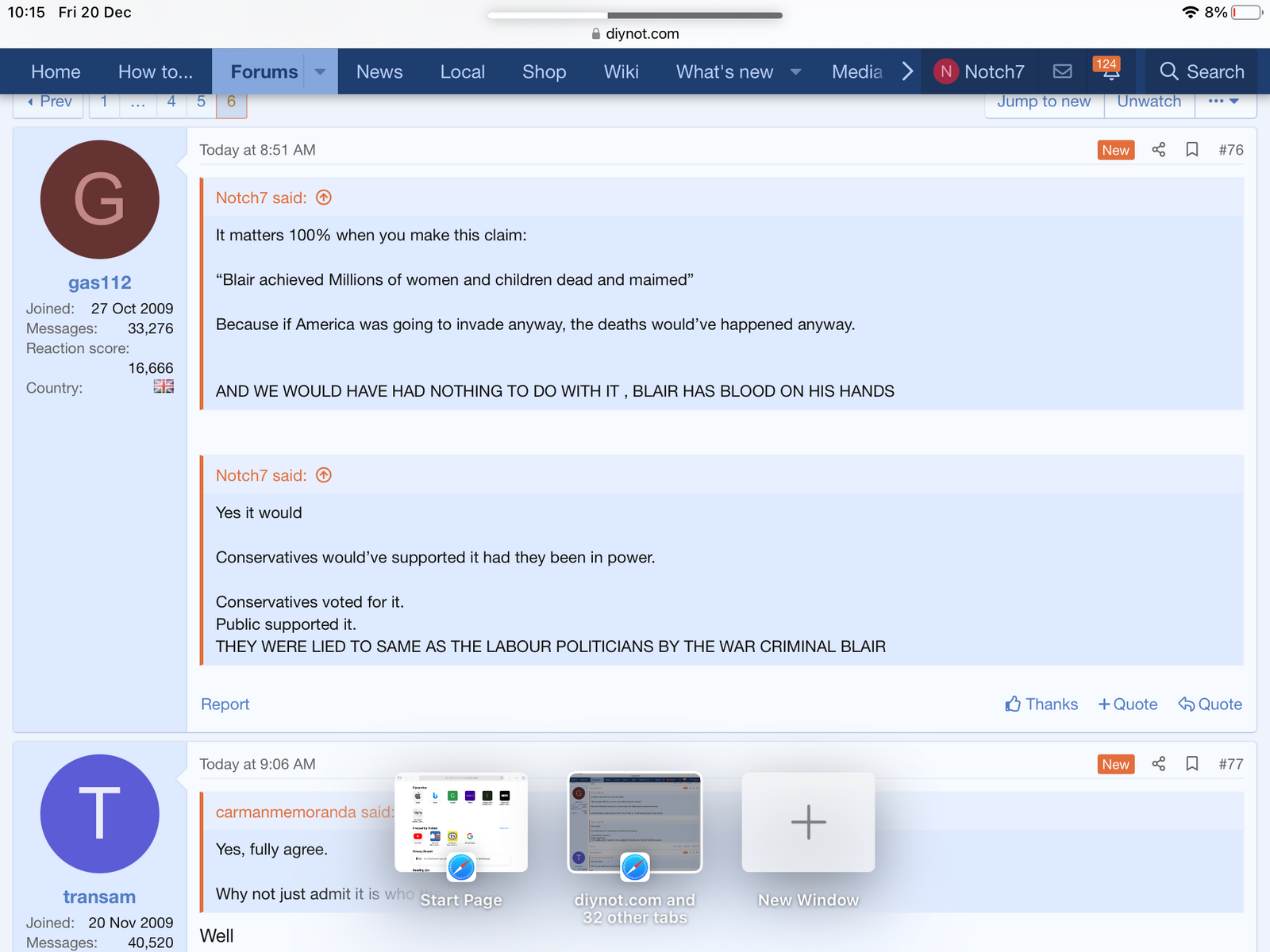The width and height of the screenshot is (1270, 952).
Task: Open the notifications bell showing 124 alerts
Action: coord(1110,71)
